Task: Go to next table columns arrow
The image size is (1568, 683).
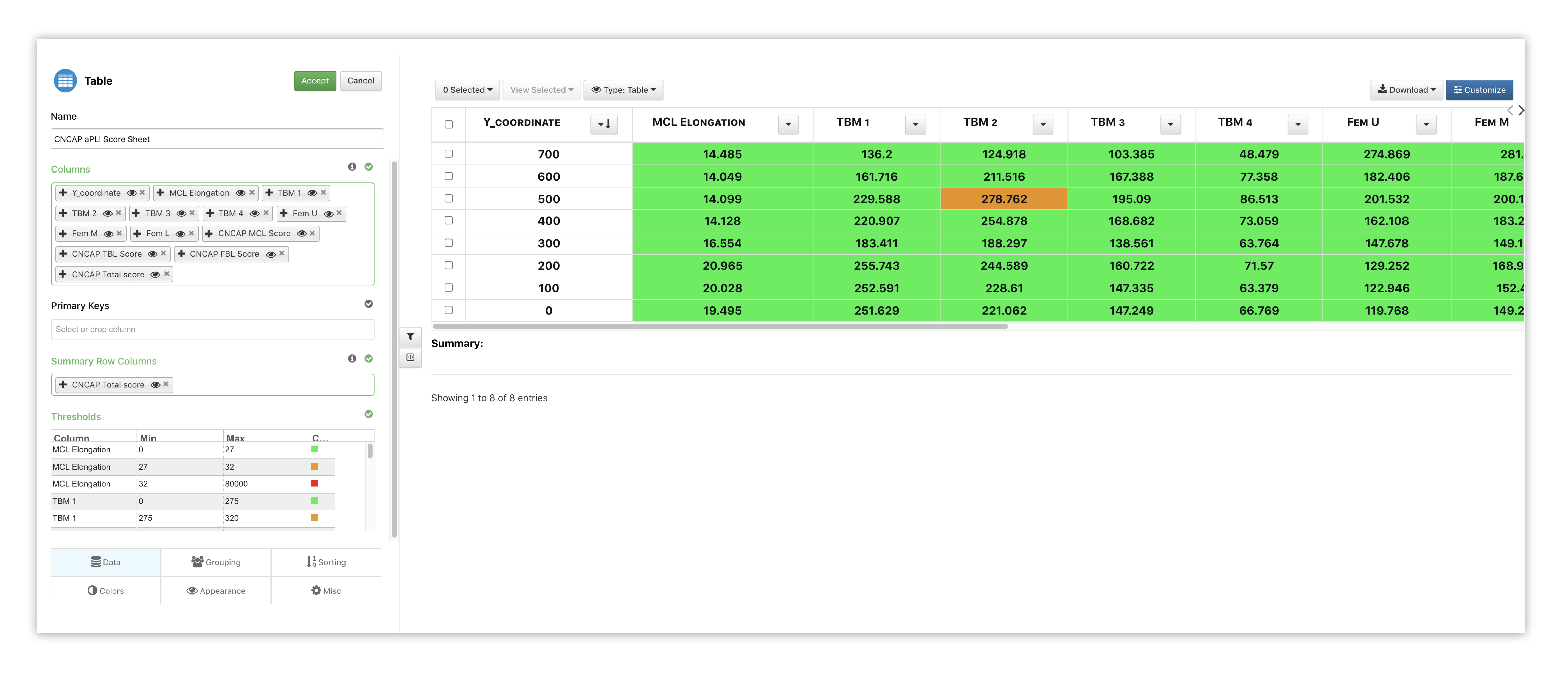Action: pyautogui.click(x=1521, y=110)
